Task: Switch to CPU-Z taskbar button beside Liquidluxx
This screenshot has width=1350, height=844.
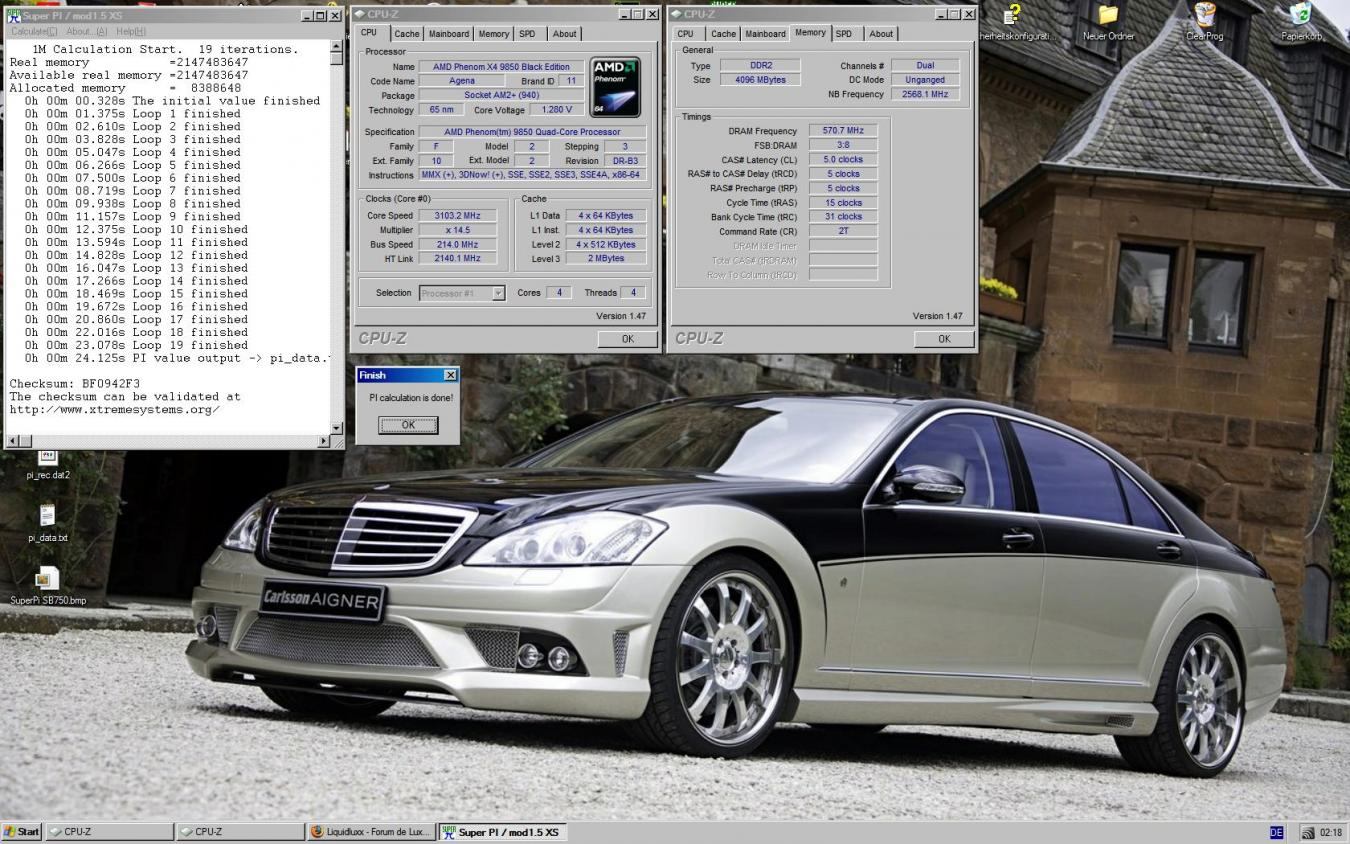Action: coord(240,832)
